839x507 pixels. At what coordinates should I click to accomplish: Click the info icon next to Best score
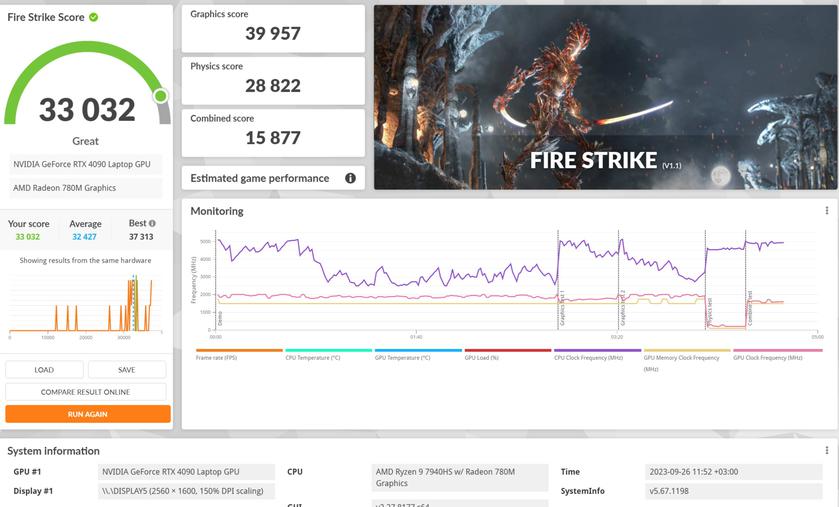tap(152, 223)
